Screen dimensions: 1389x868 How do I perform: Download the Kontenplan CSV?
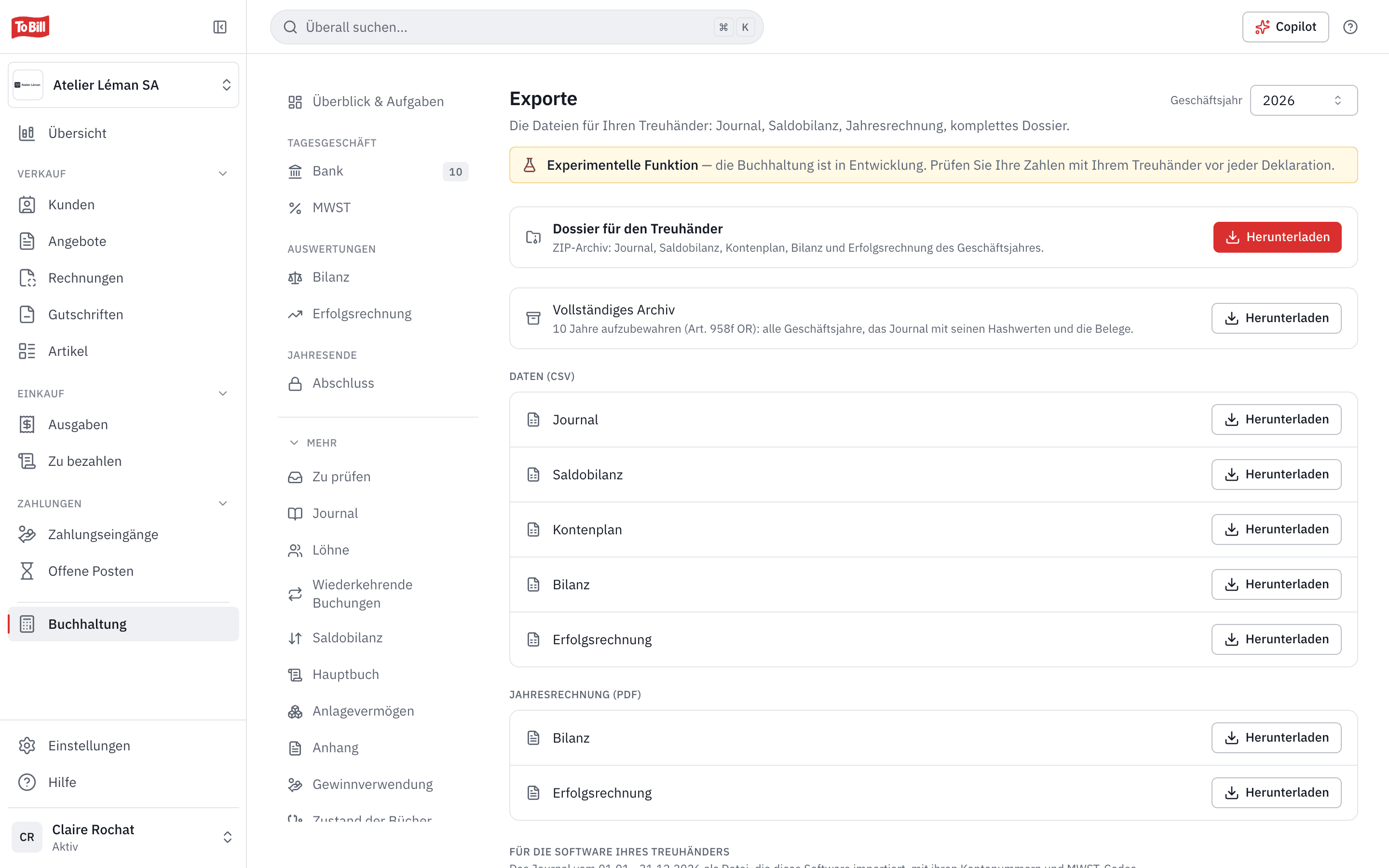pyautogui.click(x=1277, y=529)
